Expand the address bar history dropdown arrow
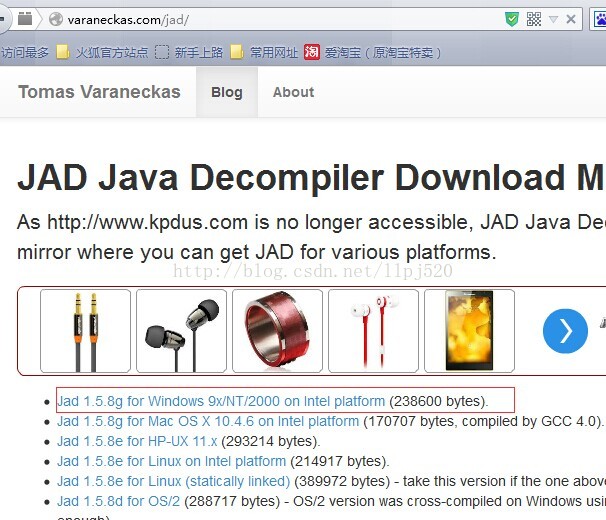The width and height of the screenshot is (606, 520). pyautogui.click(x=553, y=19)
